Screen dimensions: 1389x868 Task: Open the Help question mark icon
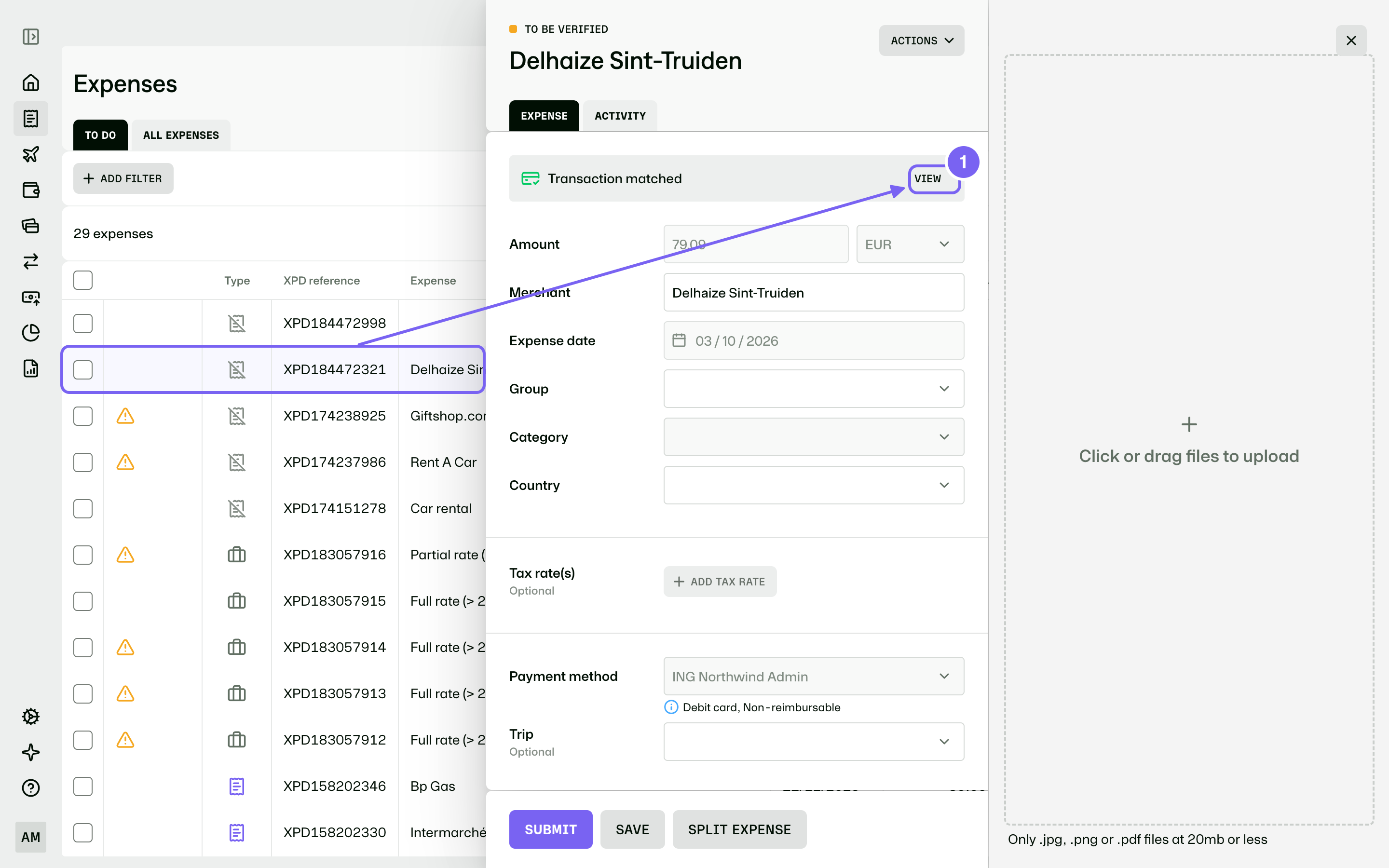tap(30, 787)
